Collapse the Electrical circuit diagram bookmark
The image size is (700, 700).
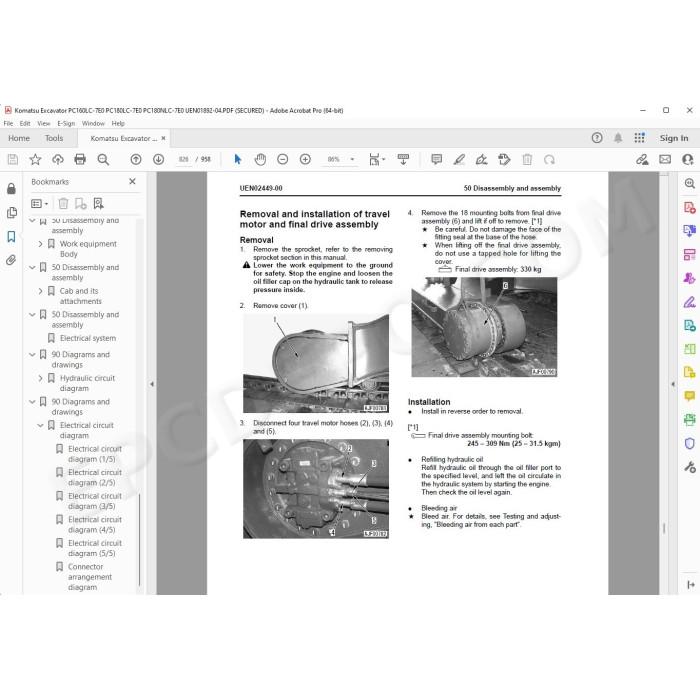pyautogui.click(x=40, y=425)
